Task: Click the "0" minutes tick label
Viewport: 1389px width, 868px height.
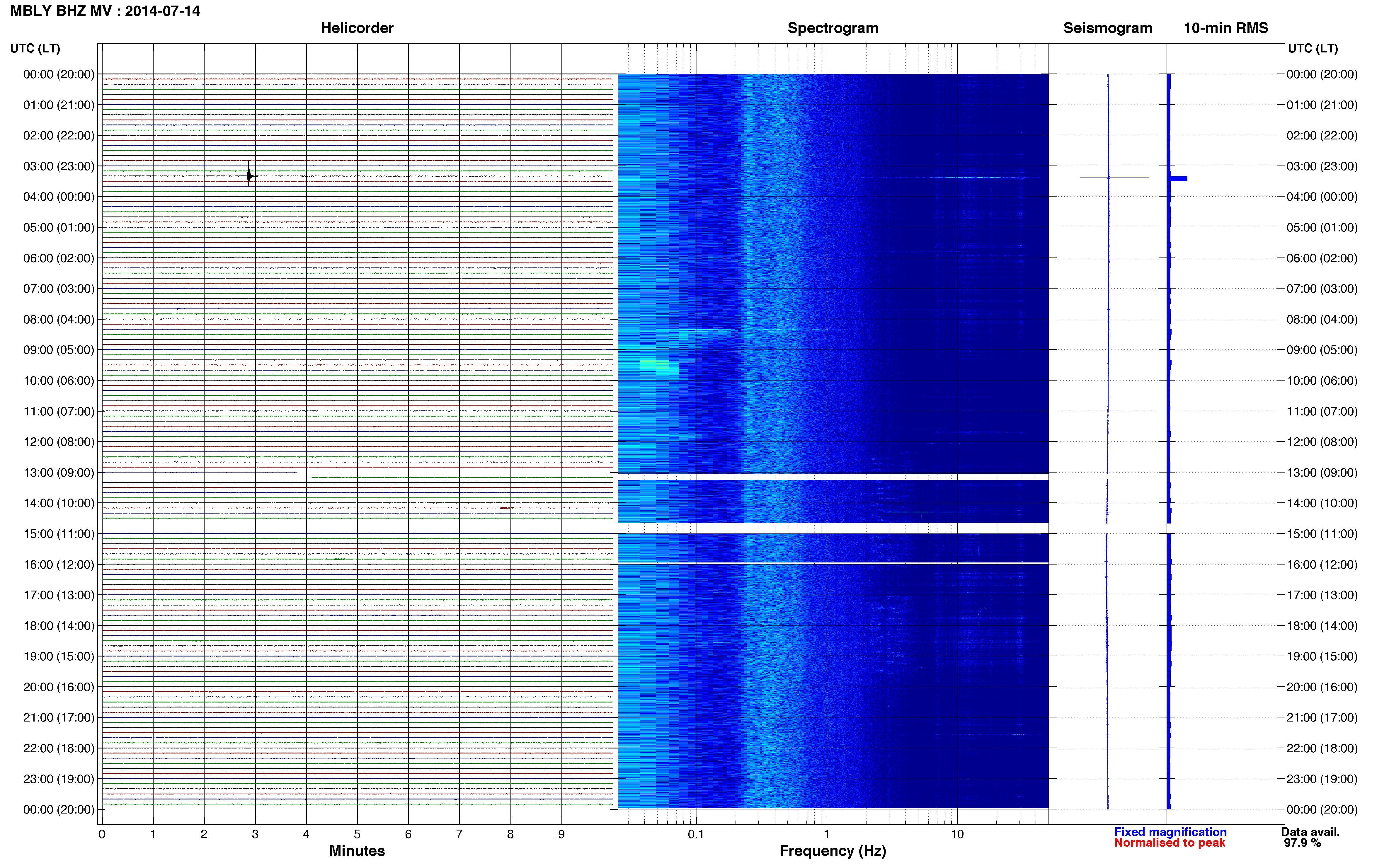Action: pyautogui.click(x=102, y=834)
